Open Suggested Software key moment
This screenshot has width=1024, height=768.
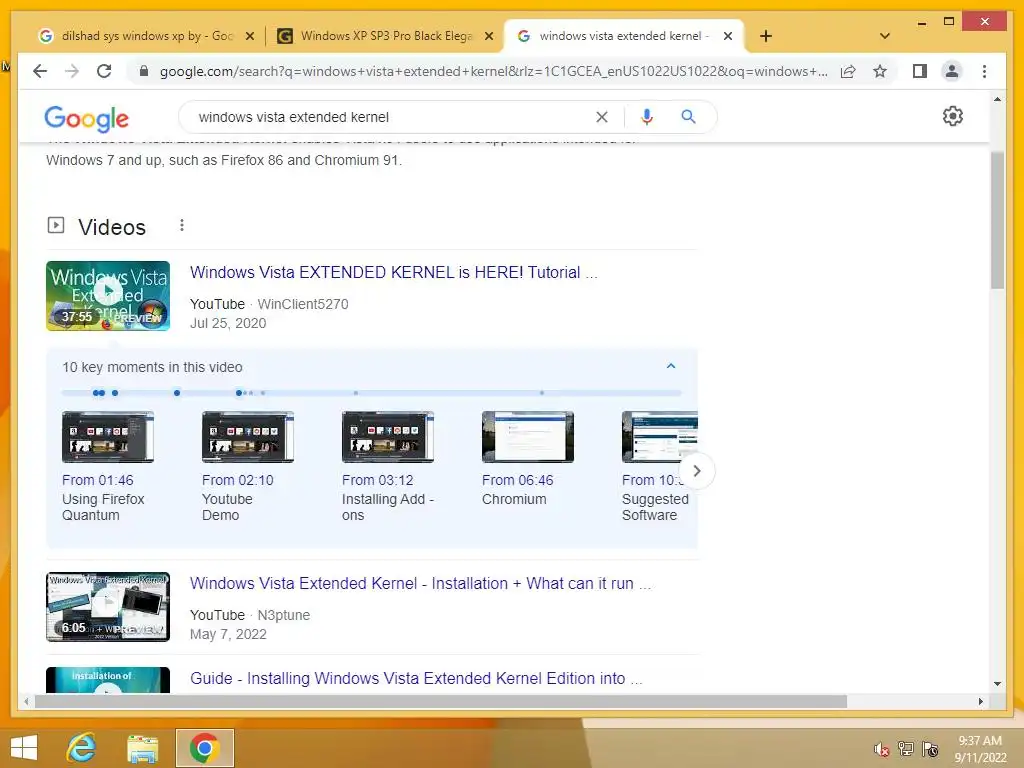(655, 507)
